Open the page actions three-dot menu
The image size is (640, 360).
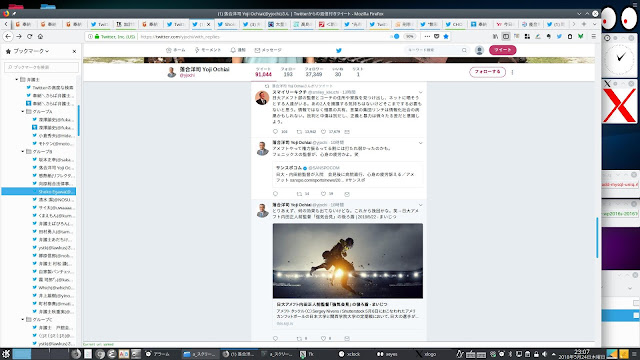point(427,36)
